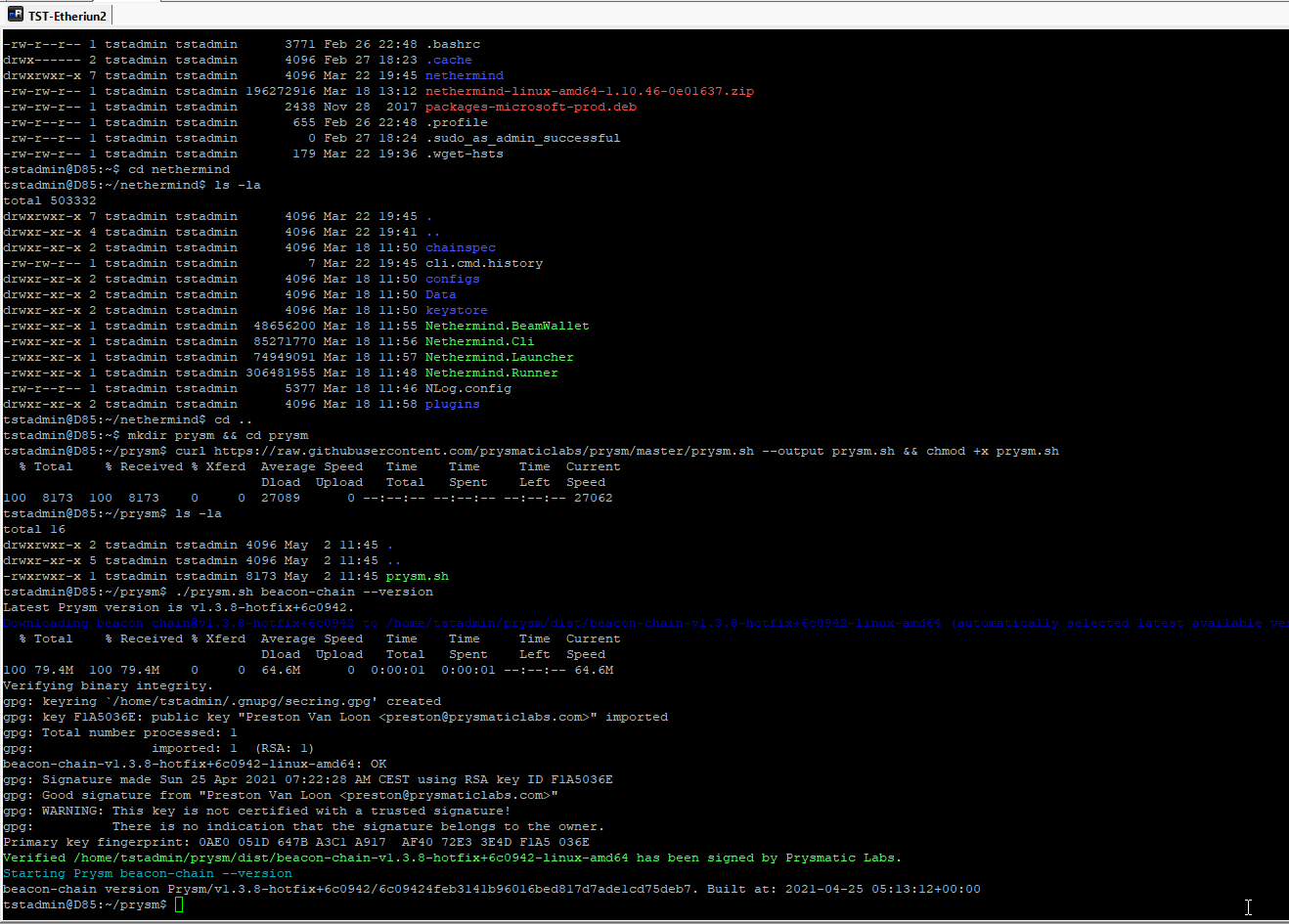The image size is (1289, 924).
Task: Click the Nethermind.BeamWallet executable name
Action: pyautogui.click(x=508, y=326)
